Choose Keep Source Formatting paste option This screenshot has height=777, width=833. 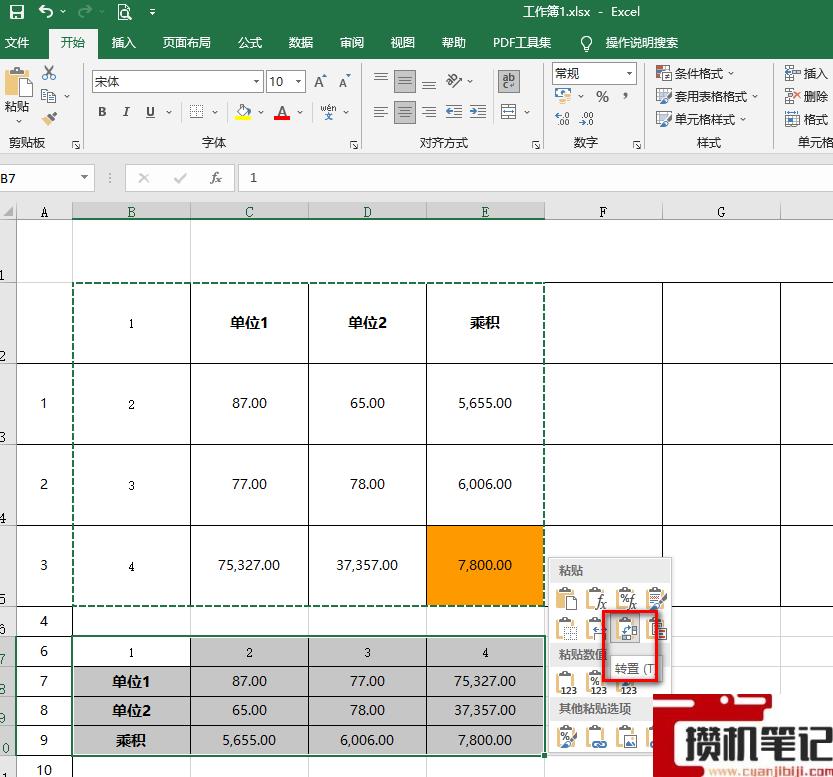657,599
